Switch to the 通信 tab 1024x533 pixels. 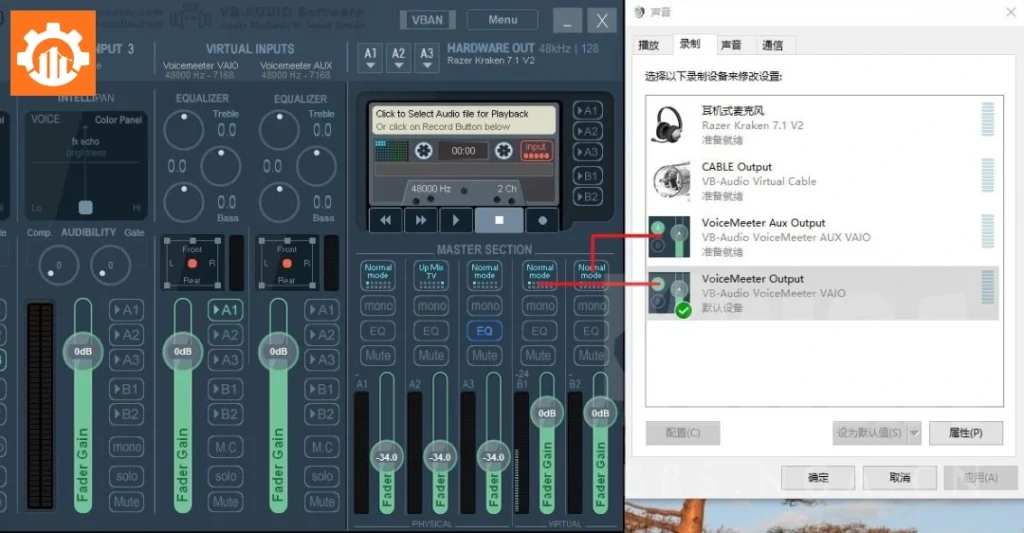pos(773,45)
